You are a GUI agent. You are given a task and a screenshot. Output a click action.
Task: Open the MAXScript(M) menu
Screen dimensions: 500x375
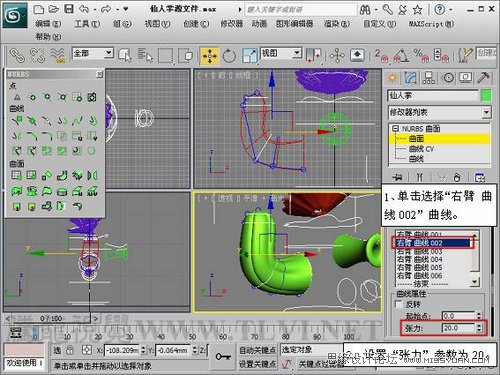pyautogui.click(x=431, y=24)
